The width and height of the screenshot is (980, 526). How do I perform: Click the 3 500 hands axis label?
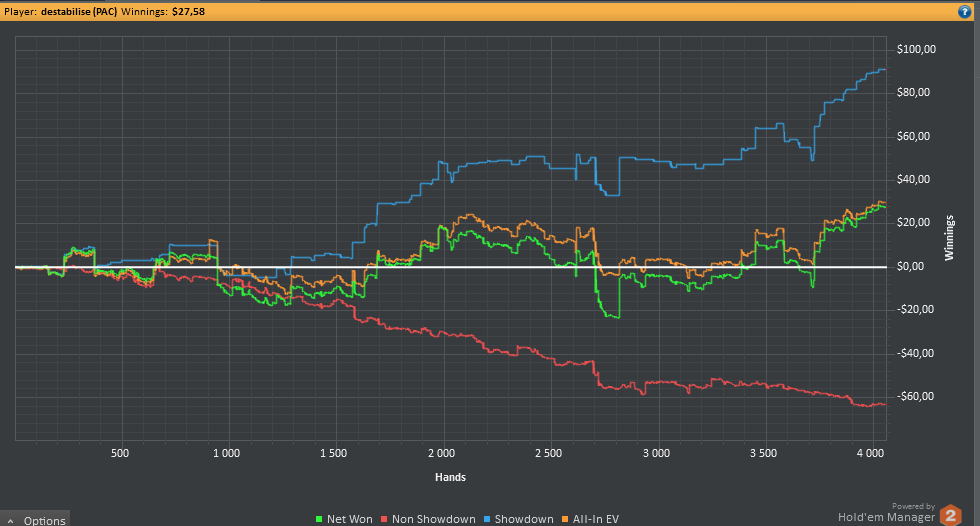point(763,454)
